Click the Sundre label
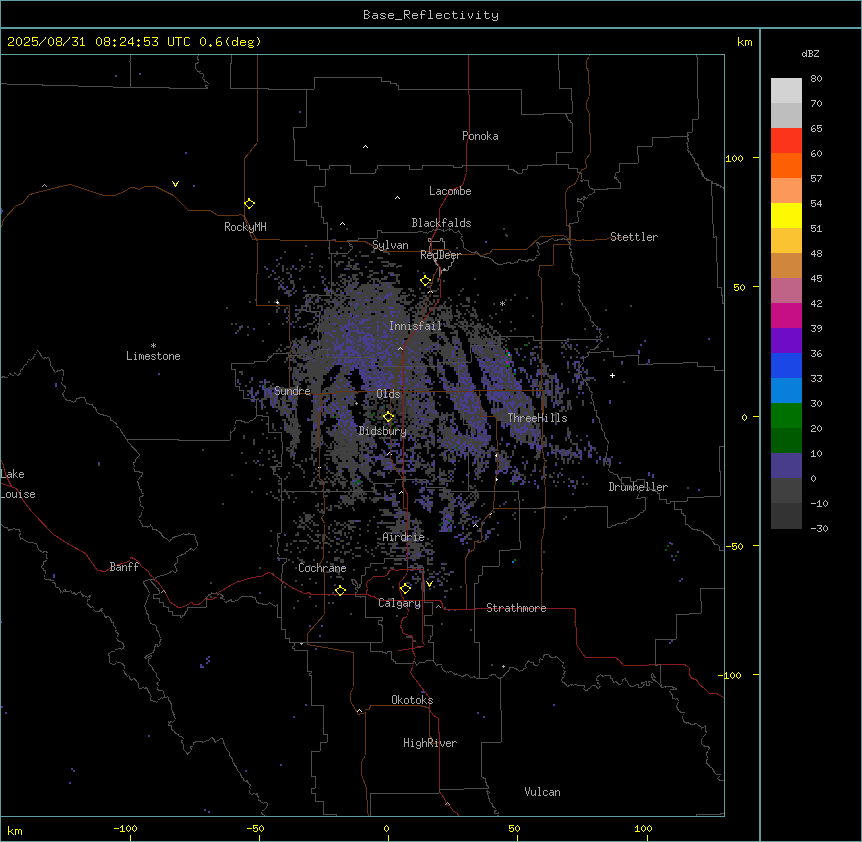Viewport: 862px width, 842px height. pos(292,391)
